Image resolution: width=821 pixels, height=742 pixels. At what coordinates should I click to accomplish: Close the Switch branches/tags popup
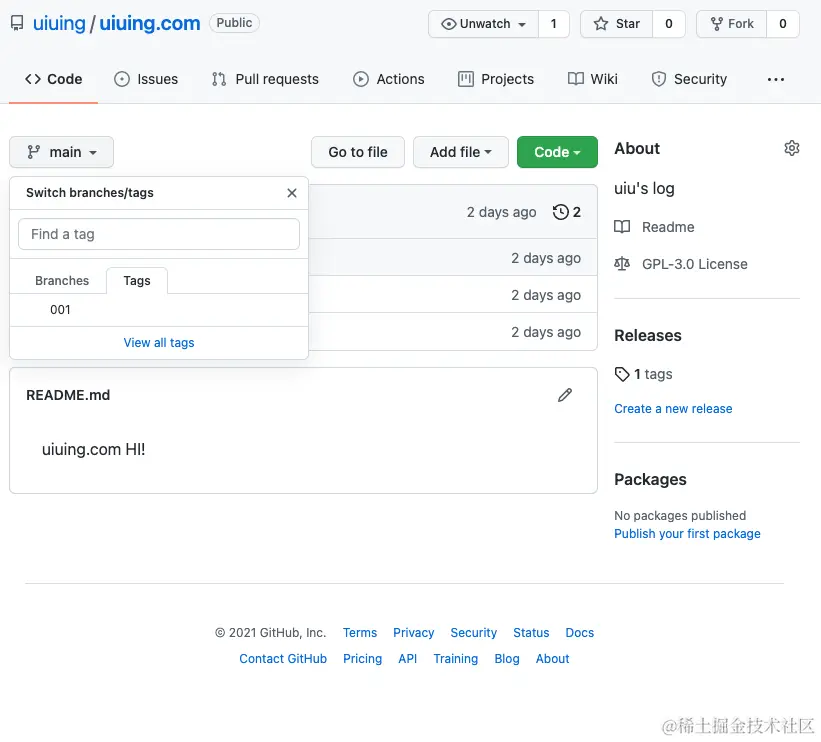(292, 193)
